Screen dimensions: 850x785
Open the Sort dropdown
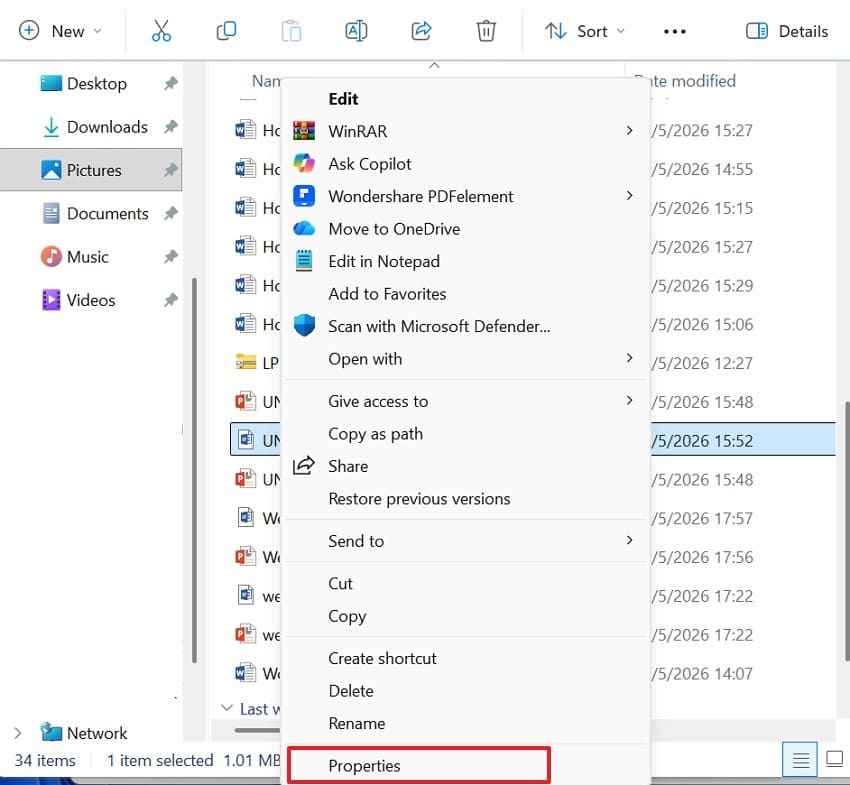585,31
